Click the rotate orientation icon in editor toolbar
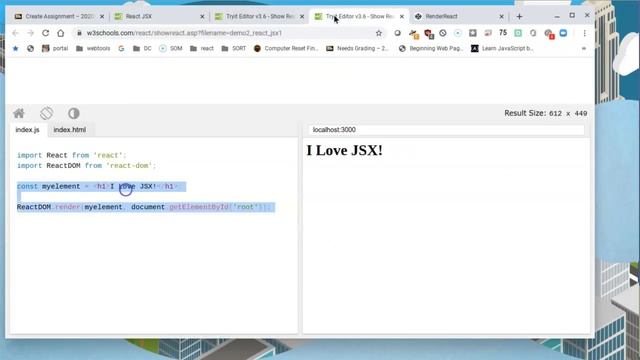This screenshot has height=360, width=640. click(x=47, y=113)
